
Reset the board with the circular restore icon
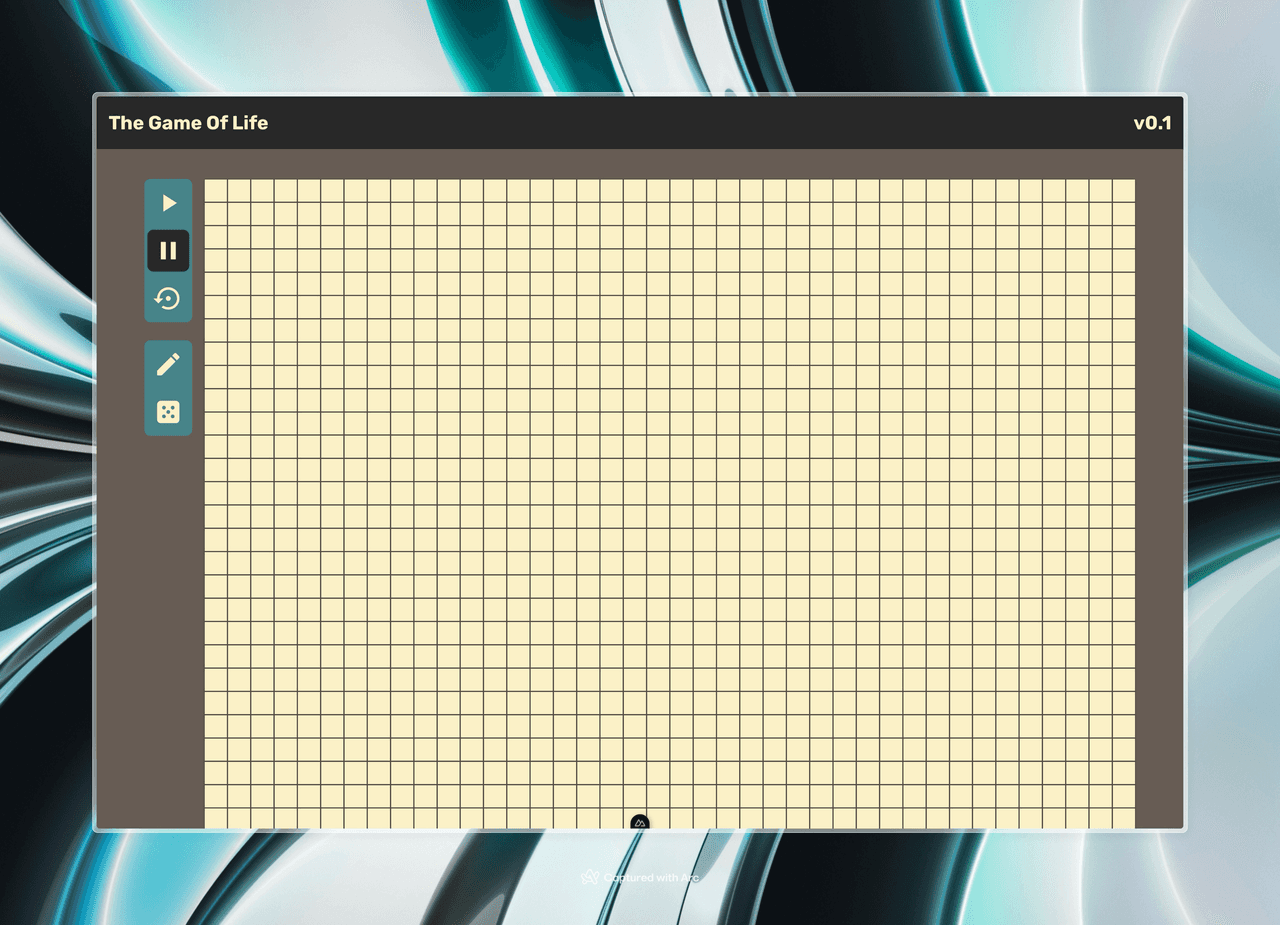[168, 299]
